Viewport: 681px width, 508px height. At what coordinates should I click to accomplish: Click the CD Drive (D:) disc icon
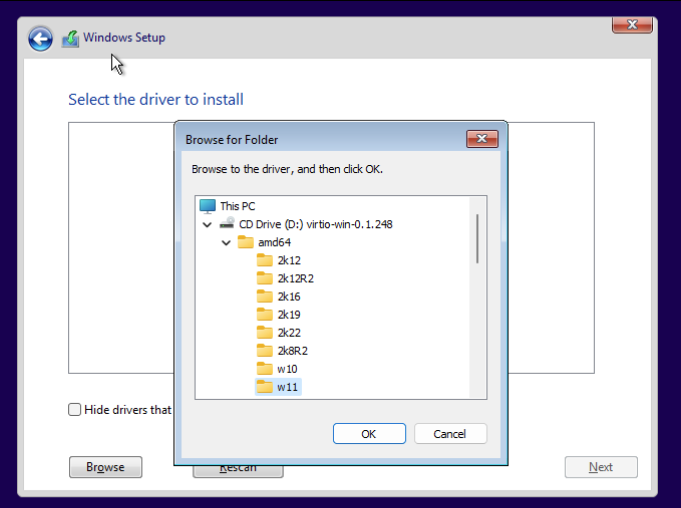pos(227,224)
